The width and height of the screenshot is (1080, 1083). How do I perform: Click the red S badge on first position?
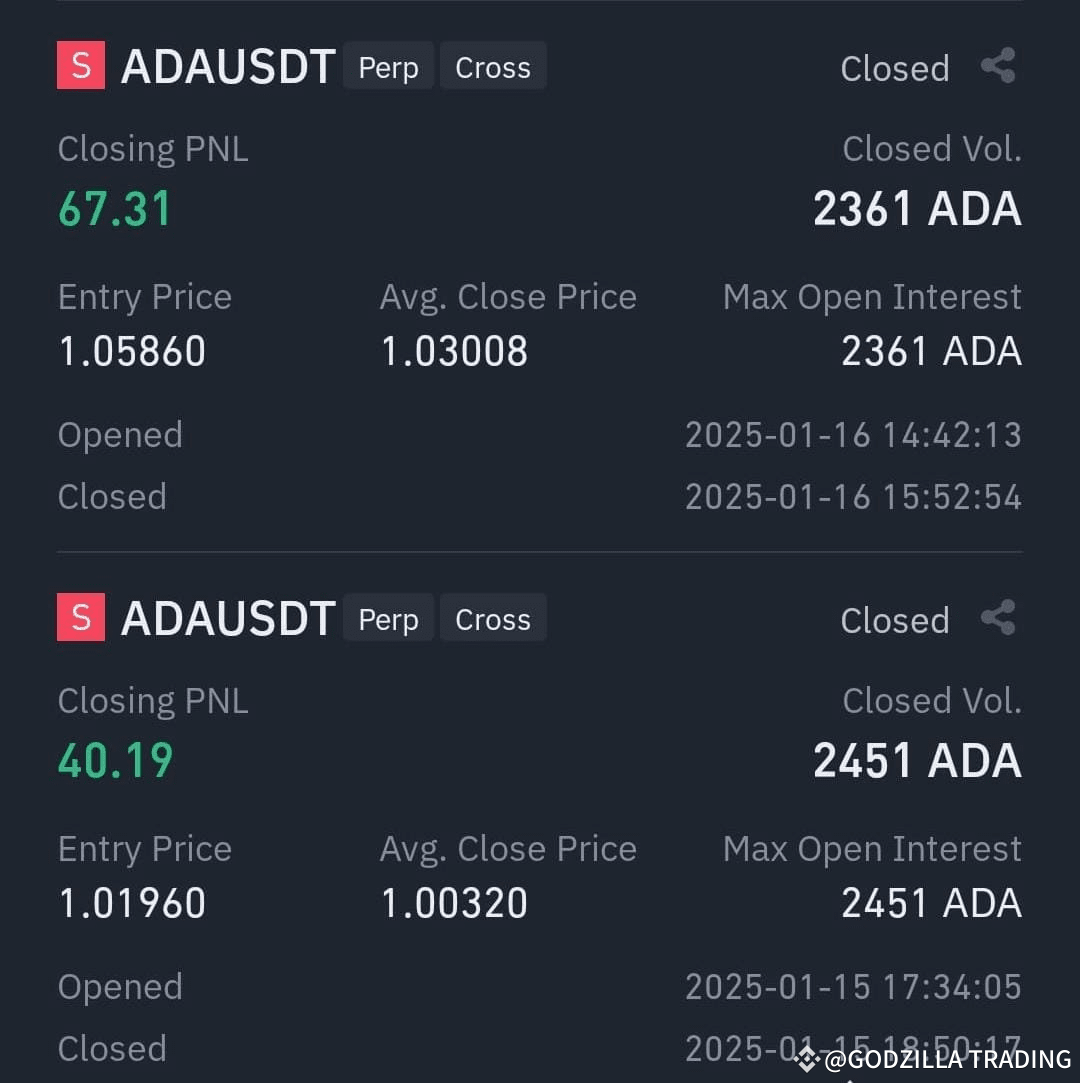81,65
